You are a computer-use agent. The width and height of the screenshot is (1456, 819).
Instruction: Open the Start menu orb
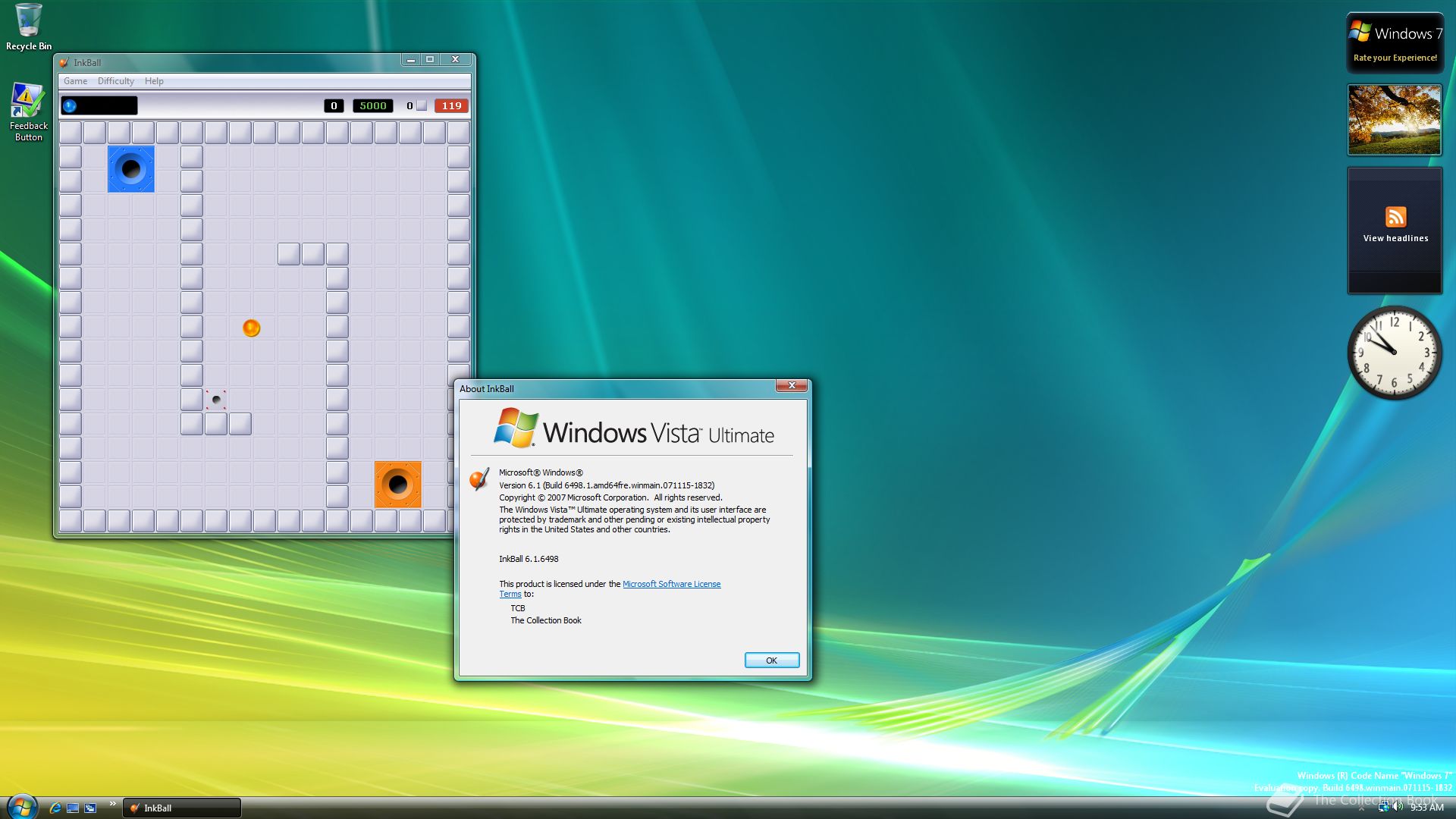tap(22, 806)
